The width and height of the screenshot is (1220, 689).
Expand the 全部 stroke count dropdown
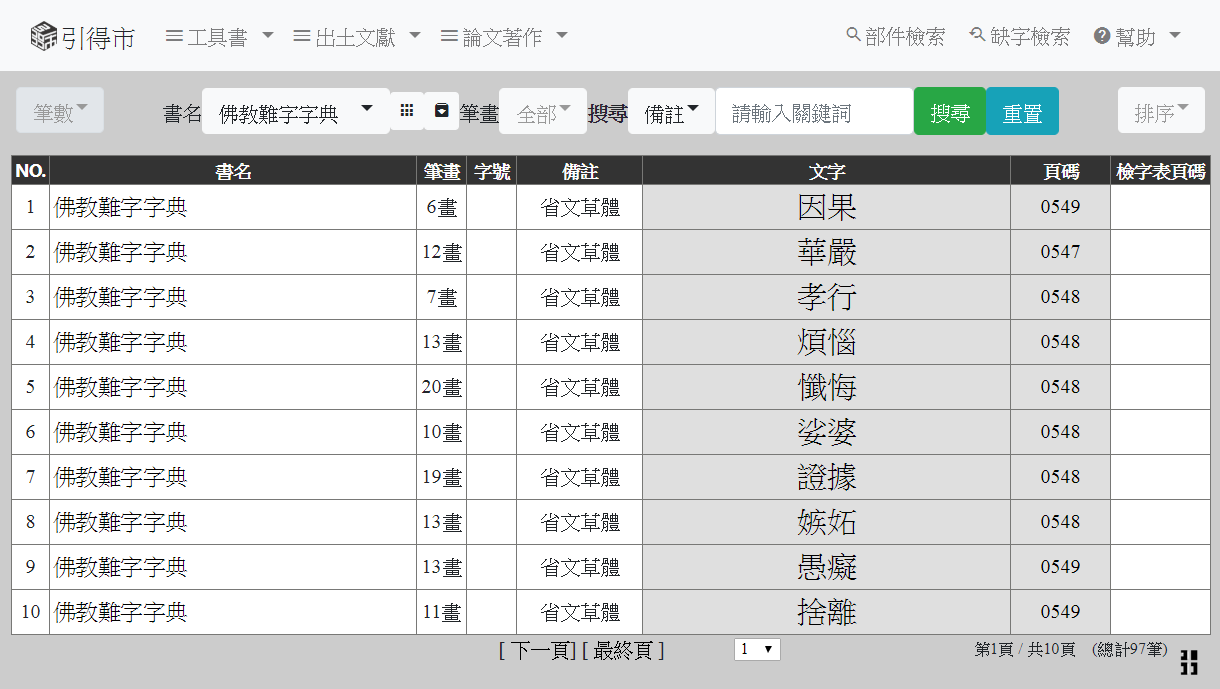click(x=543, y=111)
